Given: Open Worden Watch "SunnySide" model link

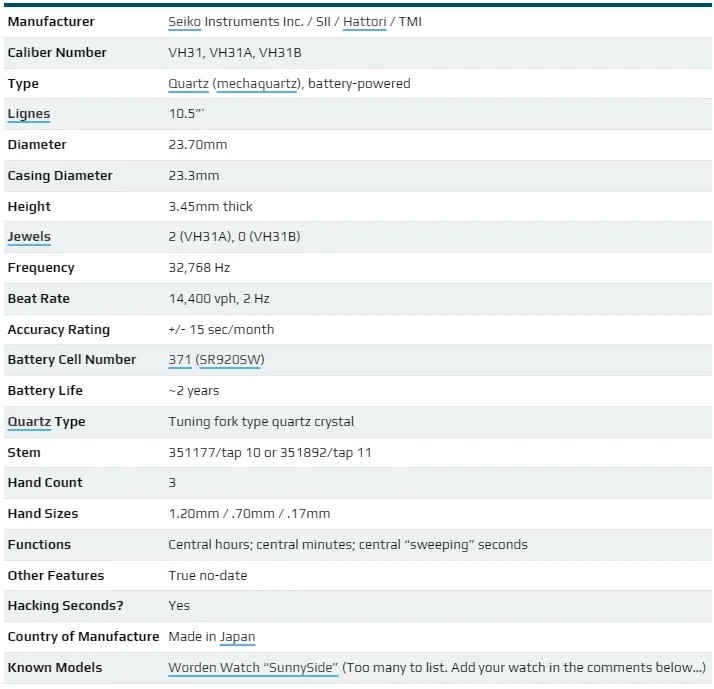Looking at the screenshot, I should click(253, 668).
